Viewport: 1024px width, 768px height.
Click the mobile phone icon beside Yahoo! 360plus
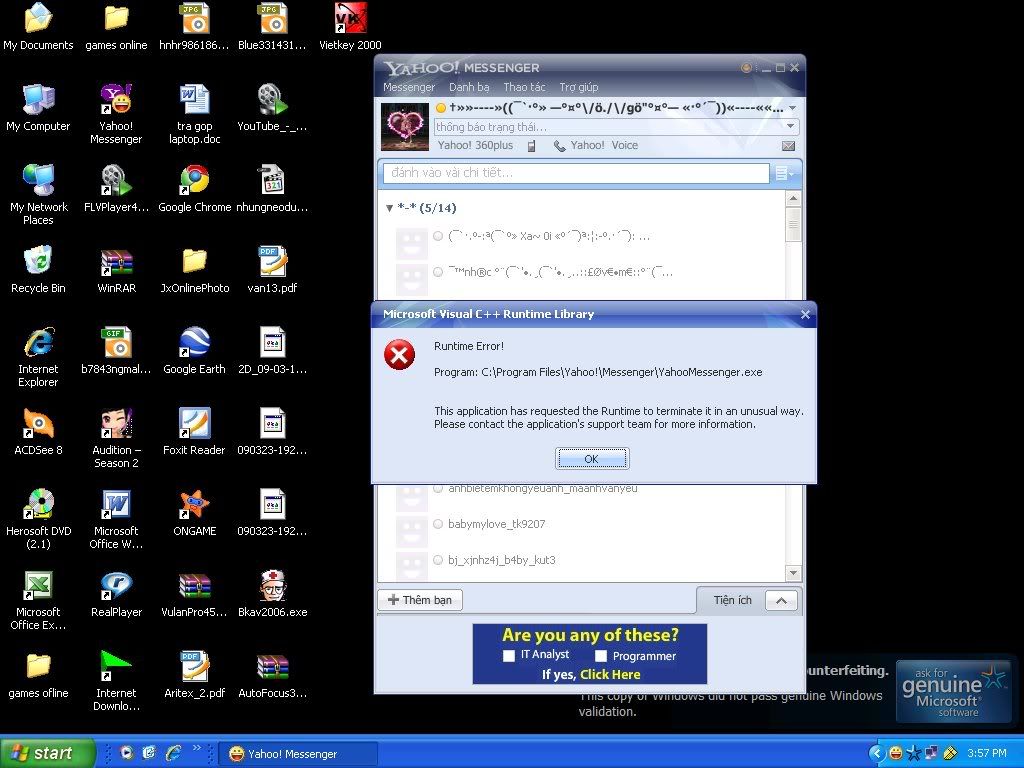532,146
